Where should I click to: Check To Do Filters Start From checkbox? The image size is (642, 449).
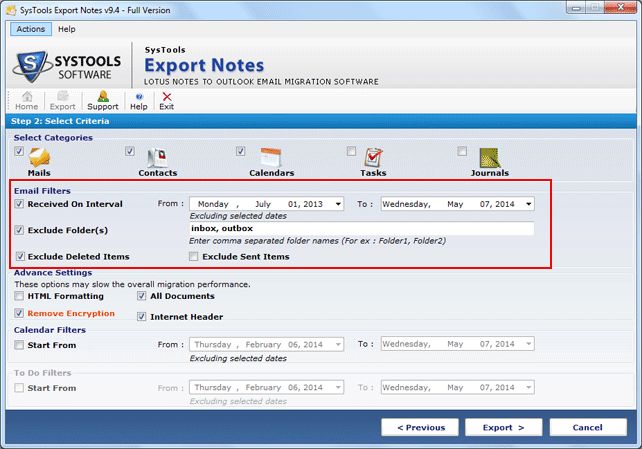[x=19, y=388]
